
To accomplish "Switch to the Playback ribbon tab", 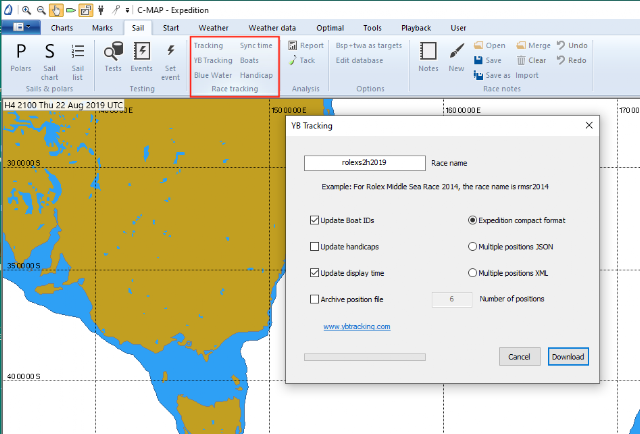I will 416,28.
